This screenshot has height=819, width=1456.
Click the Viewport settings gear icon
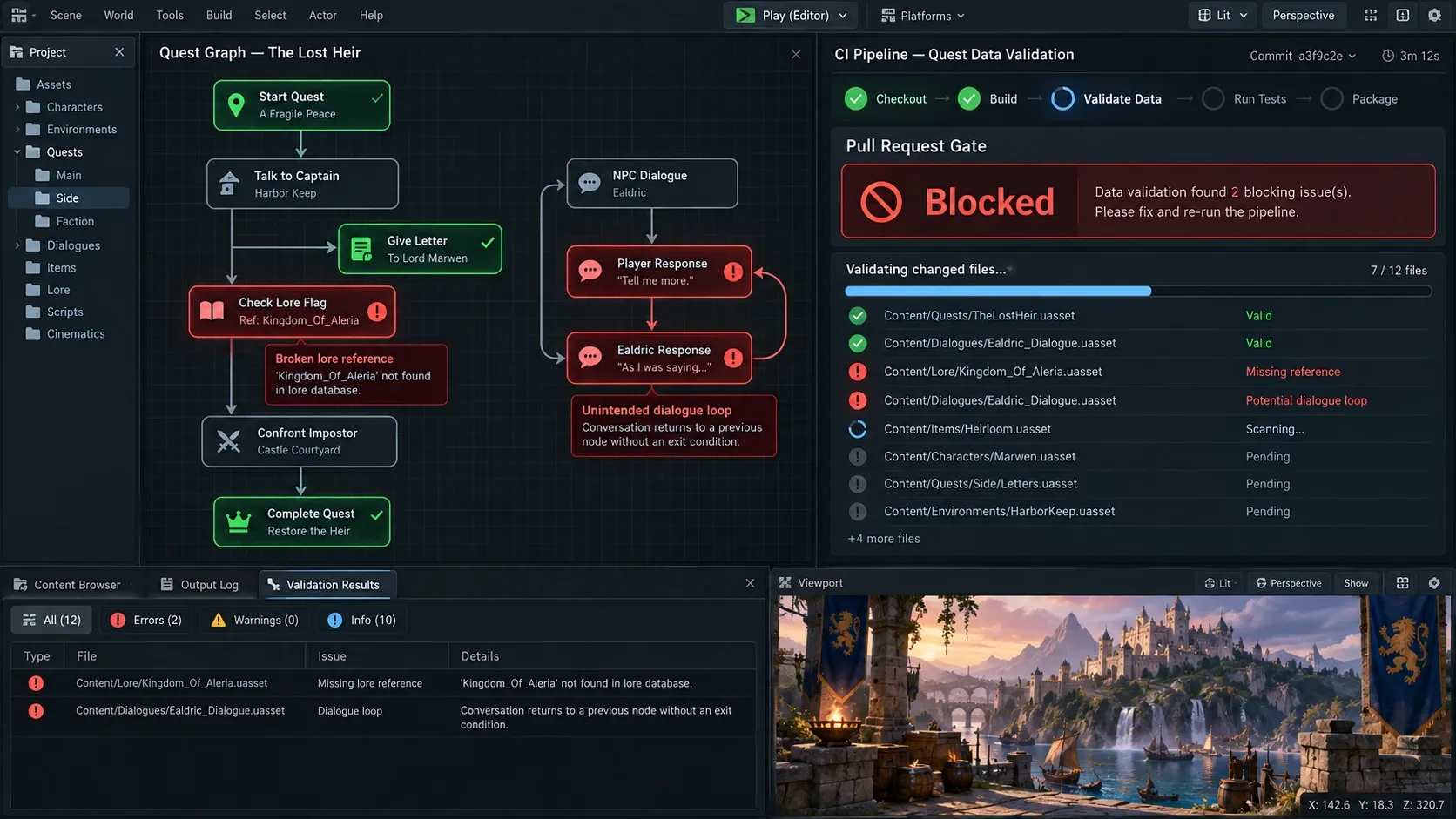pos(1434,583)
